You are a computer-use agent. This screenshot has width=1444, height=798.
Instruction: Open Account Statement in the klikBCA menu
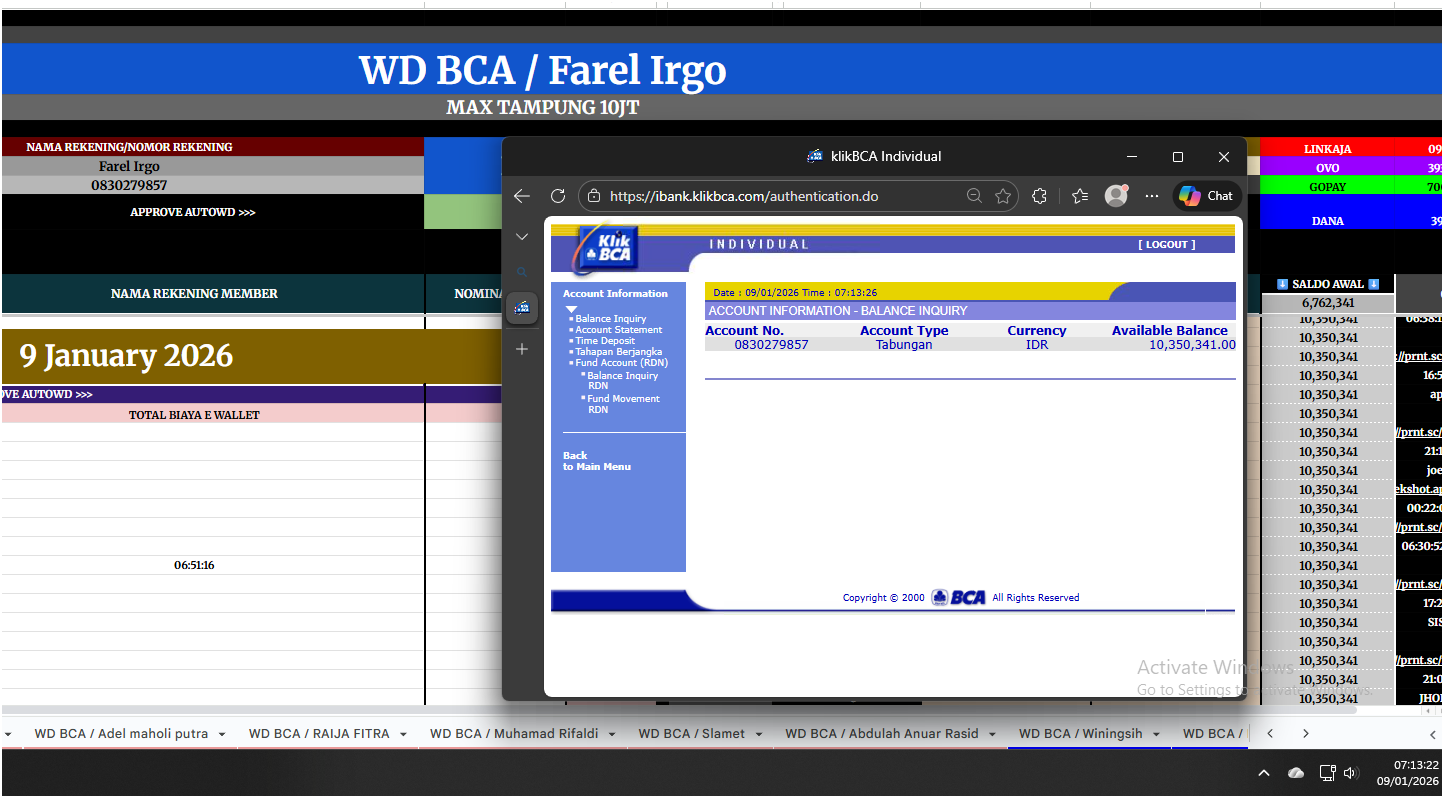tap(618, 330)
